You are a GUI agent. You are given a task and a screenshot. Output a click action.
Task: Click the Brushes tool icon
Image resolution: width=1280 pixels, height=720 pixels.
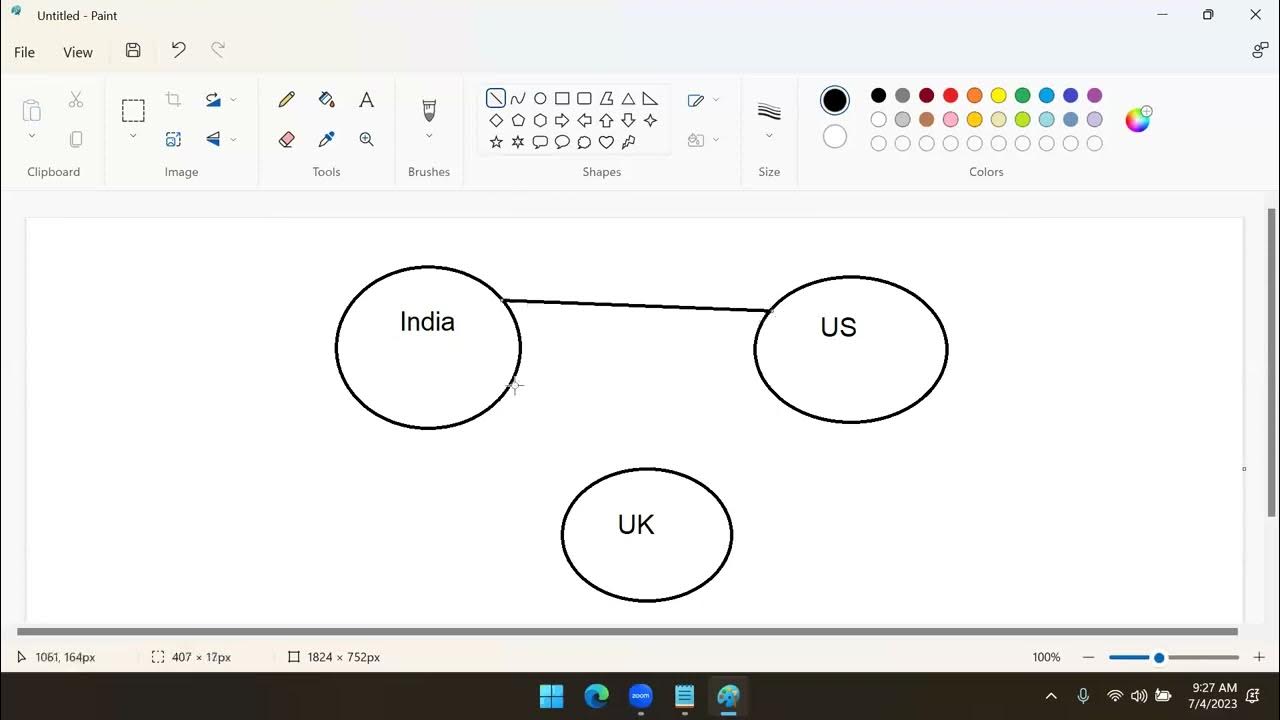tap(429, 109)
